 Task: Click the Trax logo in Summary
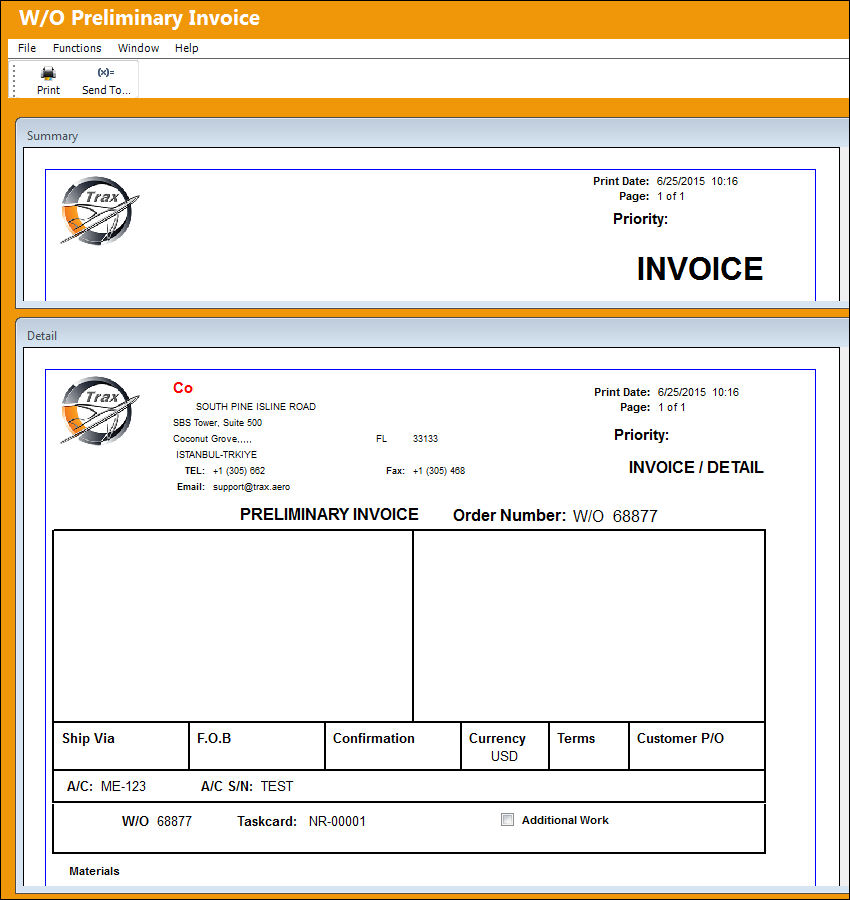99,211
